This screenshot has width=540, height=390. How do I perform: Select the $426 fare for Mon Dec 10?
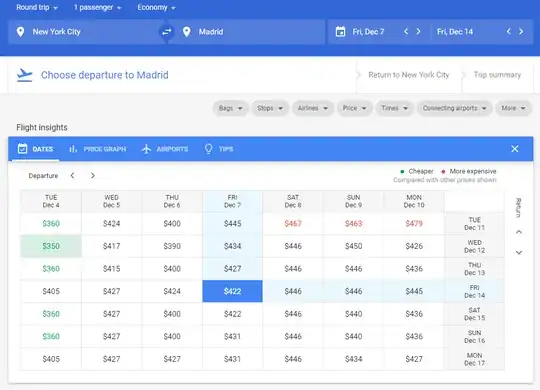point(414,246)
